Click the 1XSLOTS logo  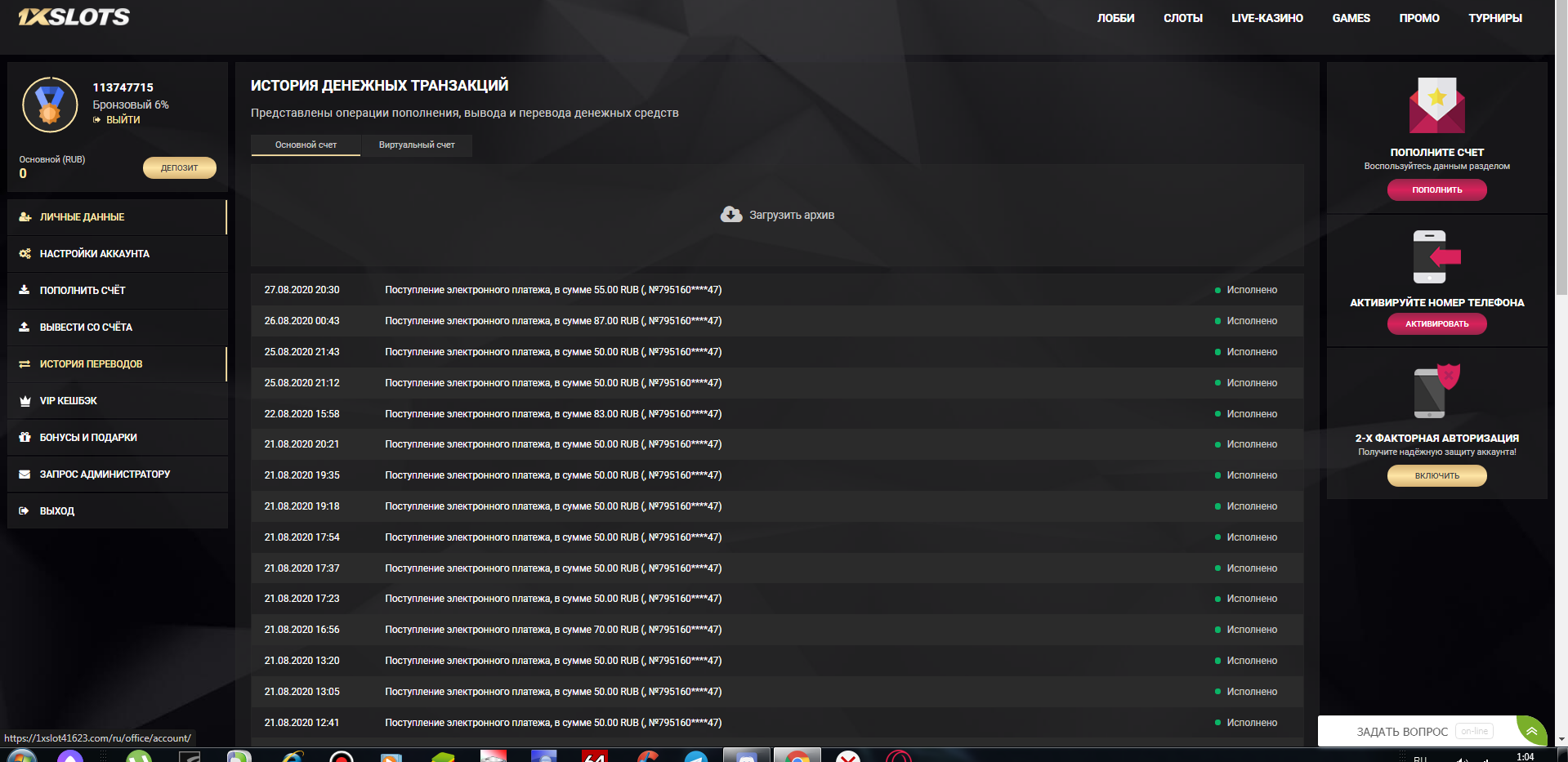tap(74, 17)
